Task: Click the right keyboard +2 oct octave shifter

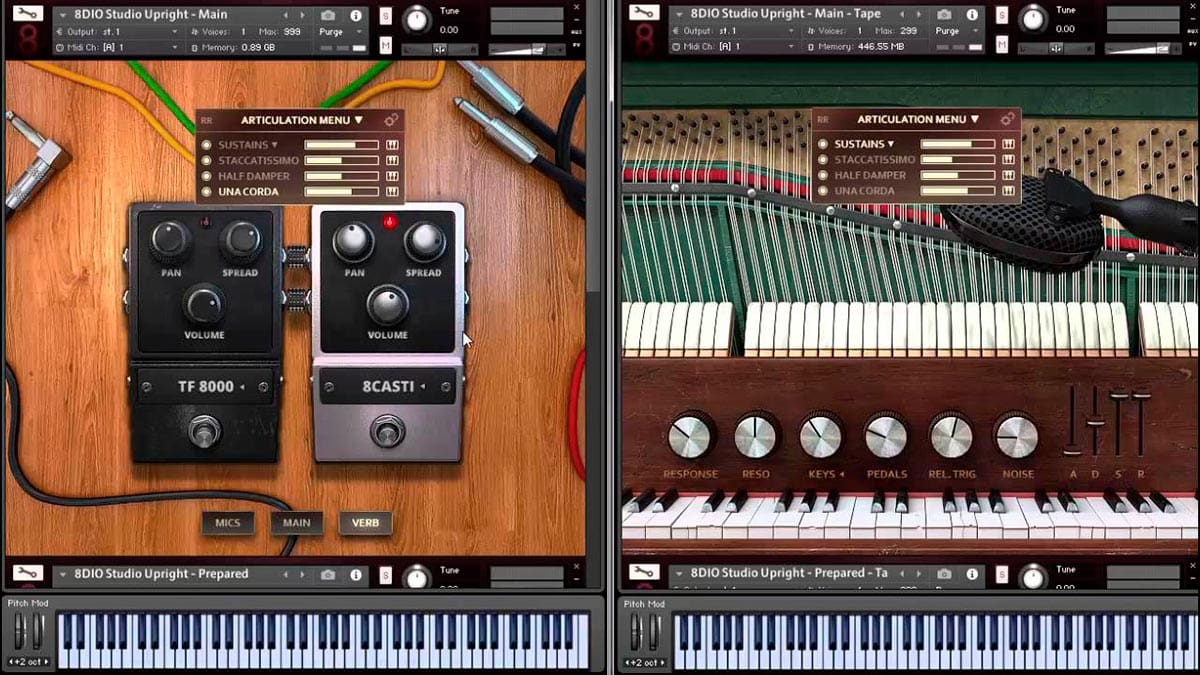Action: 644,662
